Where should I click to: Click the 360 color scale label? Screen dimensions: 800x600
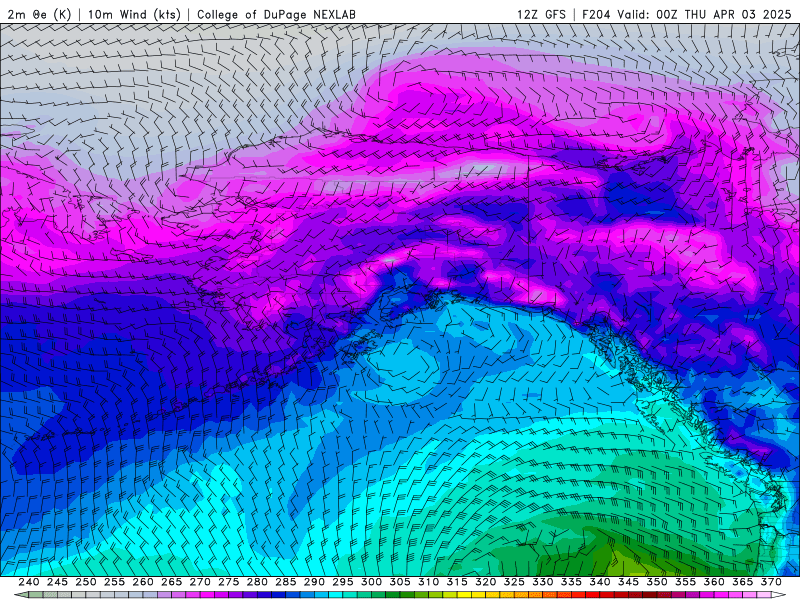pos(714,582)
